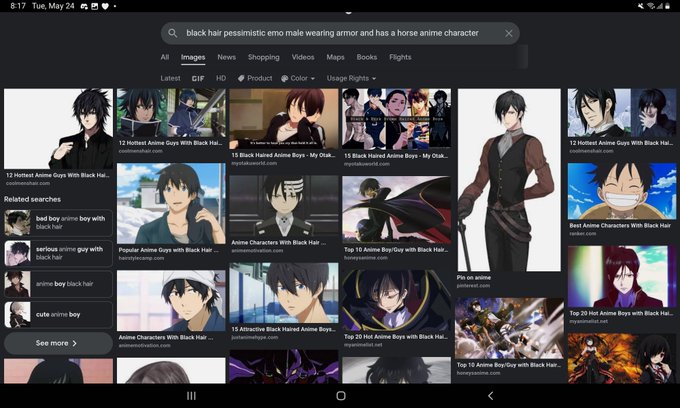
Task: Switch to the All tab
Action: click(165, 57)
